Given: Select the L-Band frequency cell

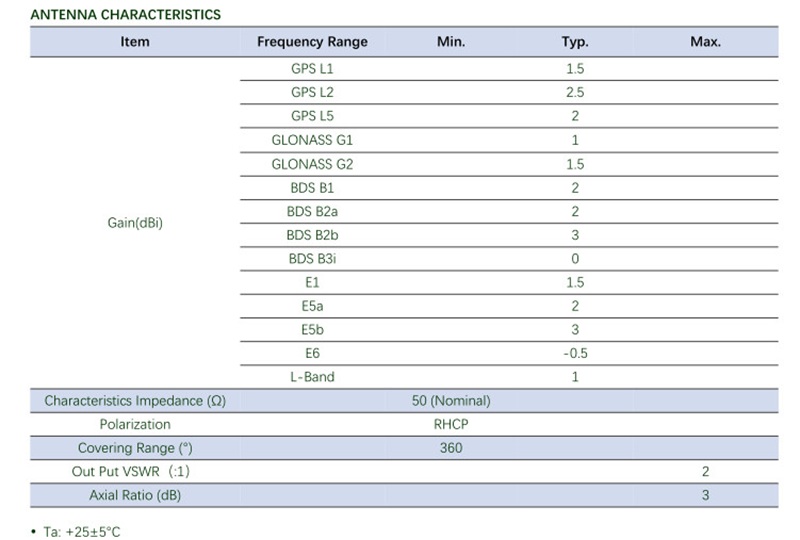Looking at the screenshot, I should click(312, 377).
